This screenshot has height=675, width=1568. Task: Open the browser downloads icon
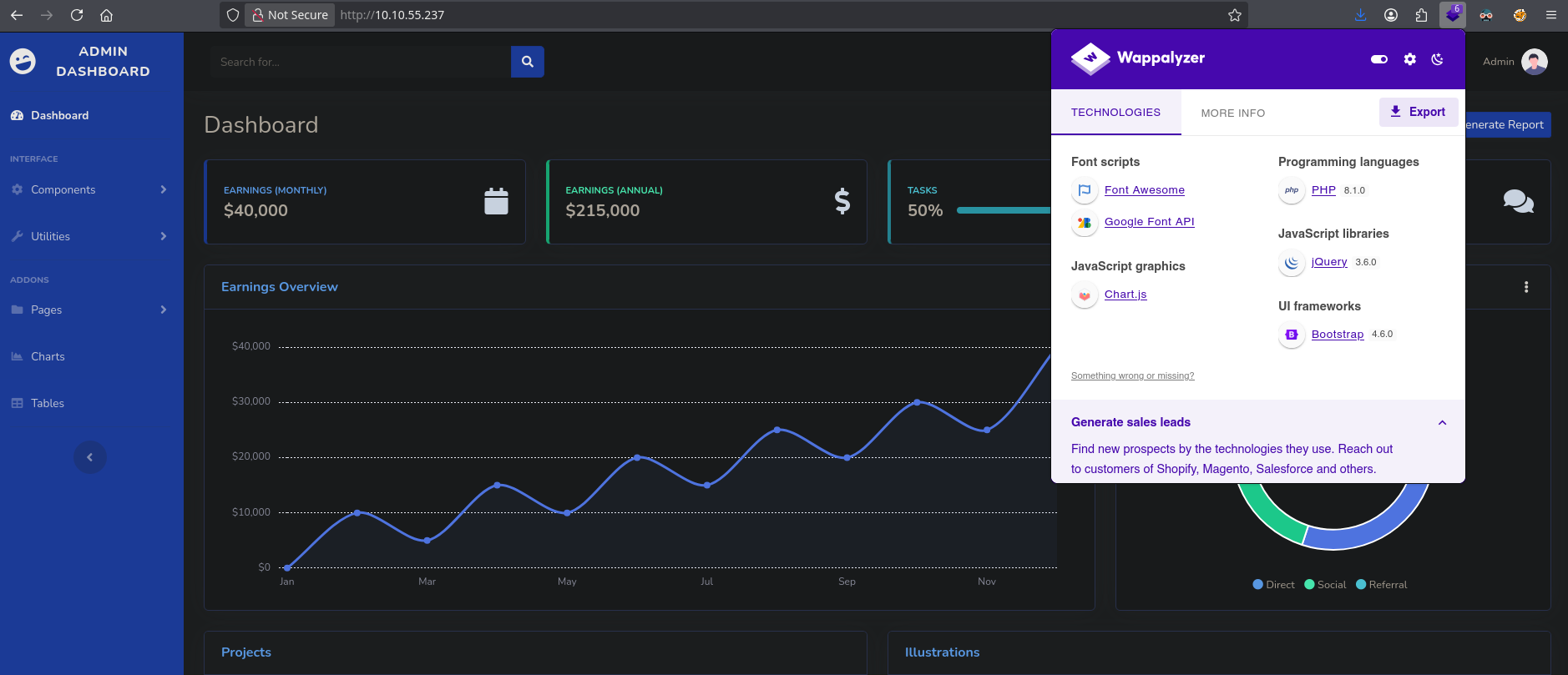point(1360,15)
